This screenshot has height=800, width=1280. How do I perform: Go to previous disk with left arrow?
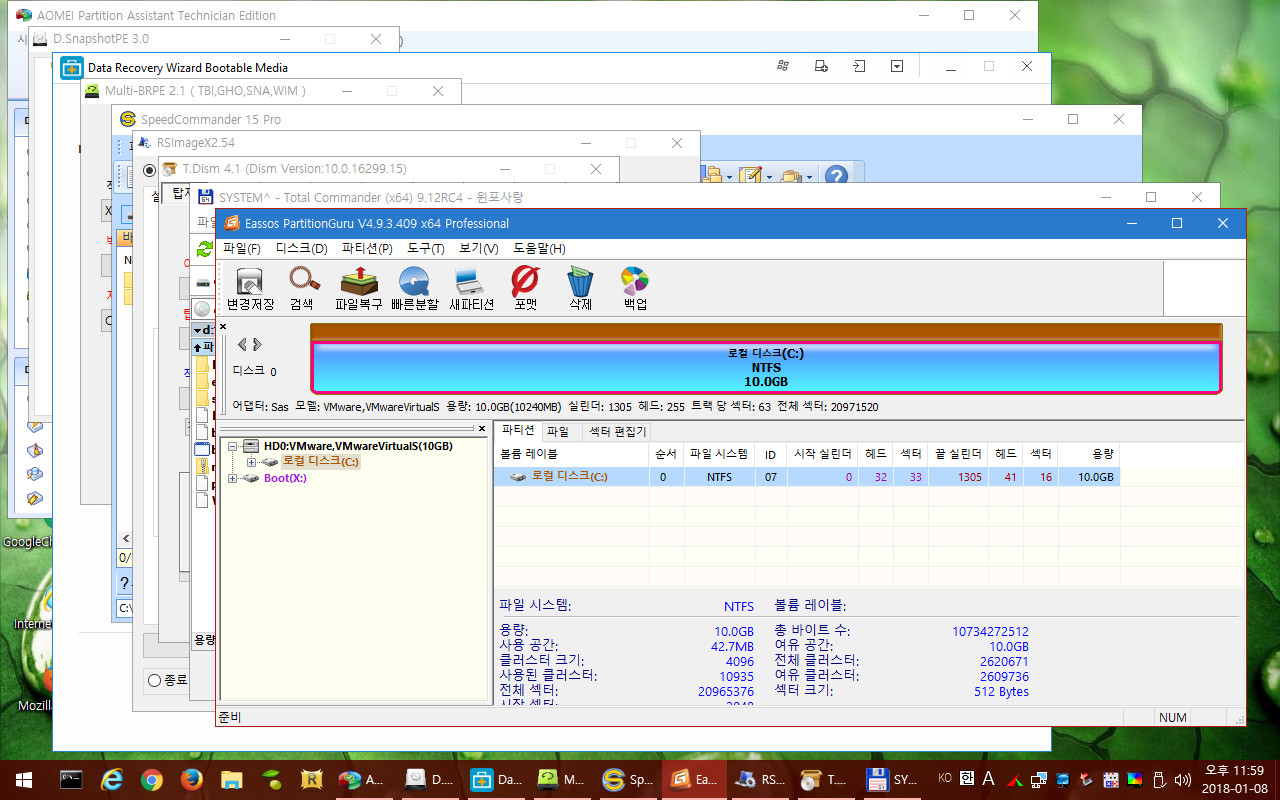[242, 345]
